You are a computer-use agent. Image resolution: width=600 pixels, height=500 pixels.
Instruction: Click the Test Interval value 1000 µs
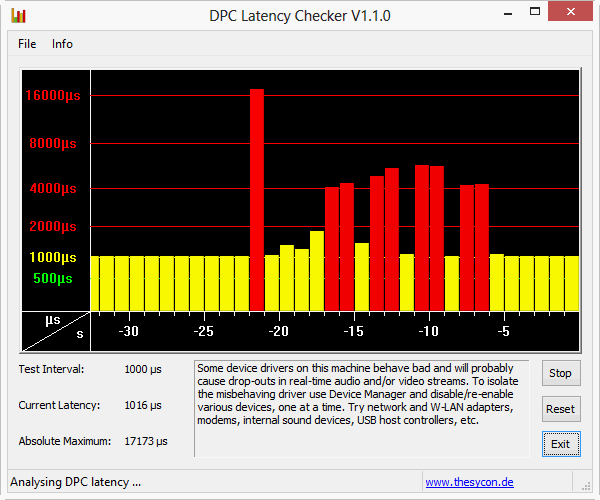pos(143,370)
